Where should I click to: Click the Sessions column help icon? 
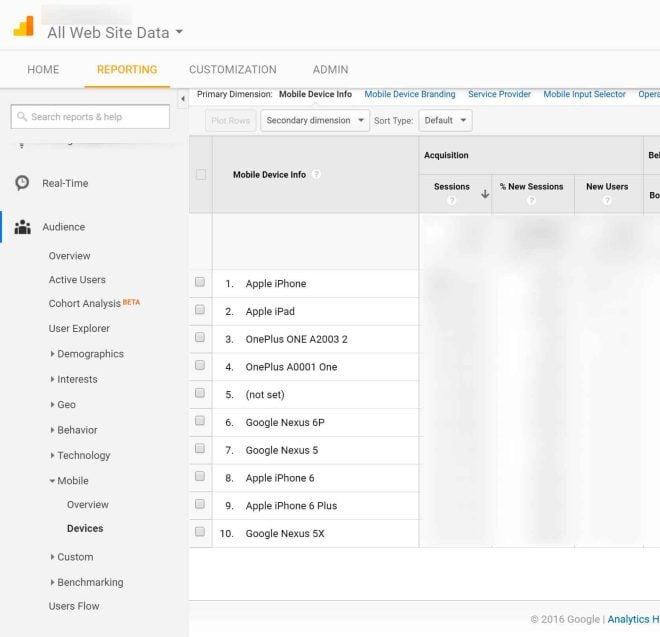click(451, 200)
